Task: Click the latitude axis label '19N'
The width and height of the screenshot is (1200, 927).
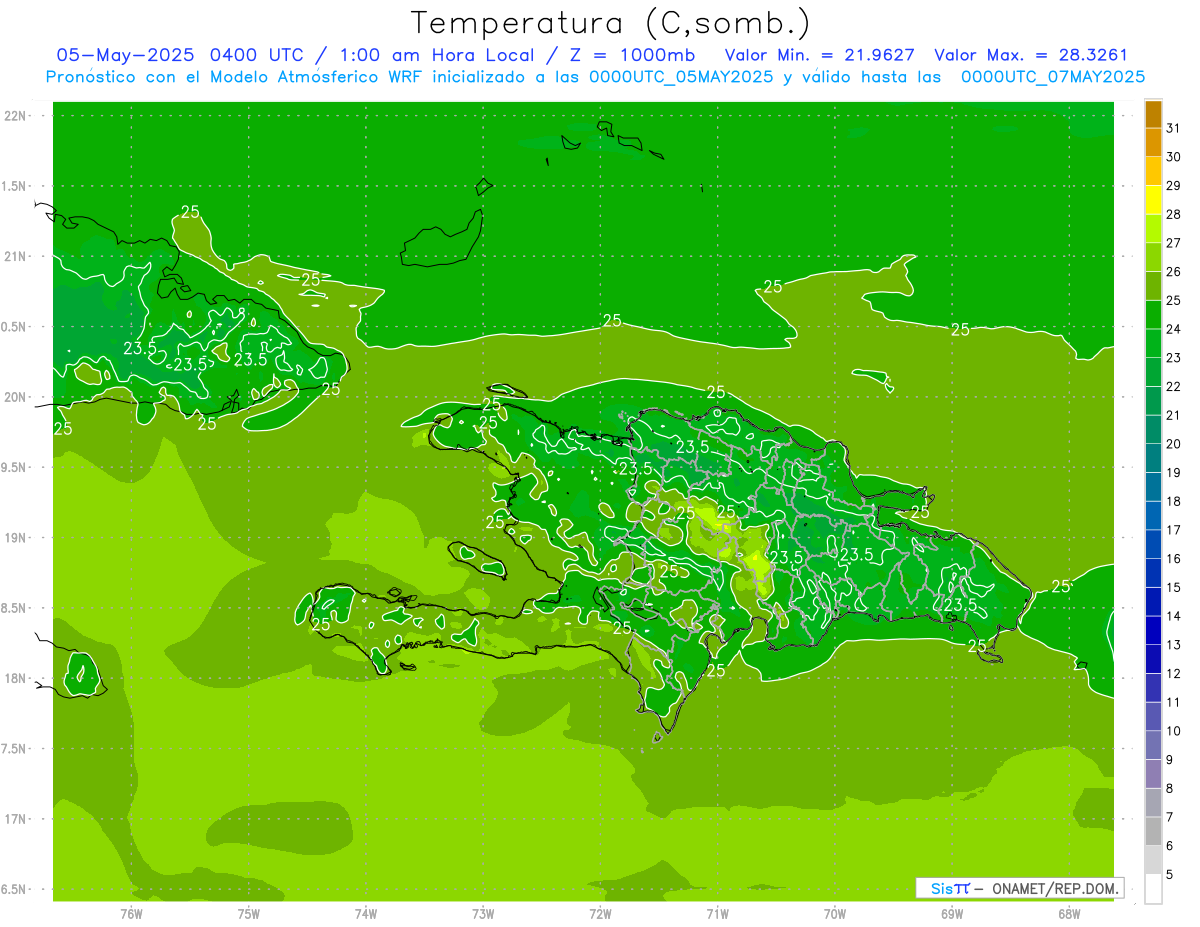Action: point(15,538)
